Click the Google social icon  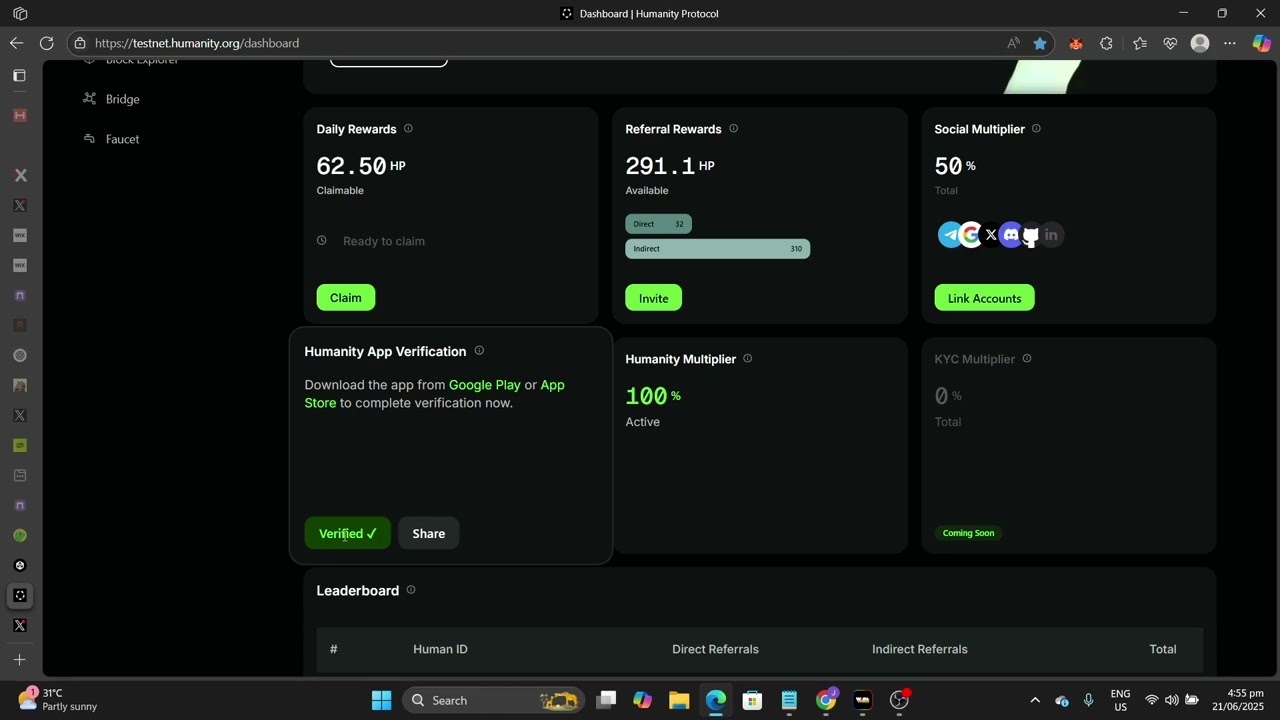click(971, 235)
